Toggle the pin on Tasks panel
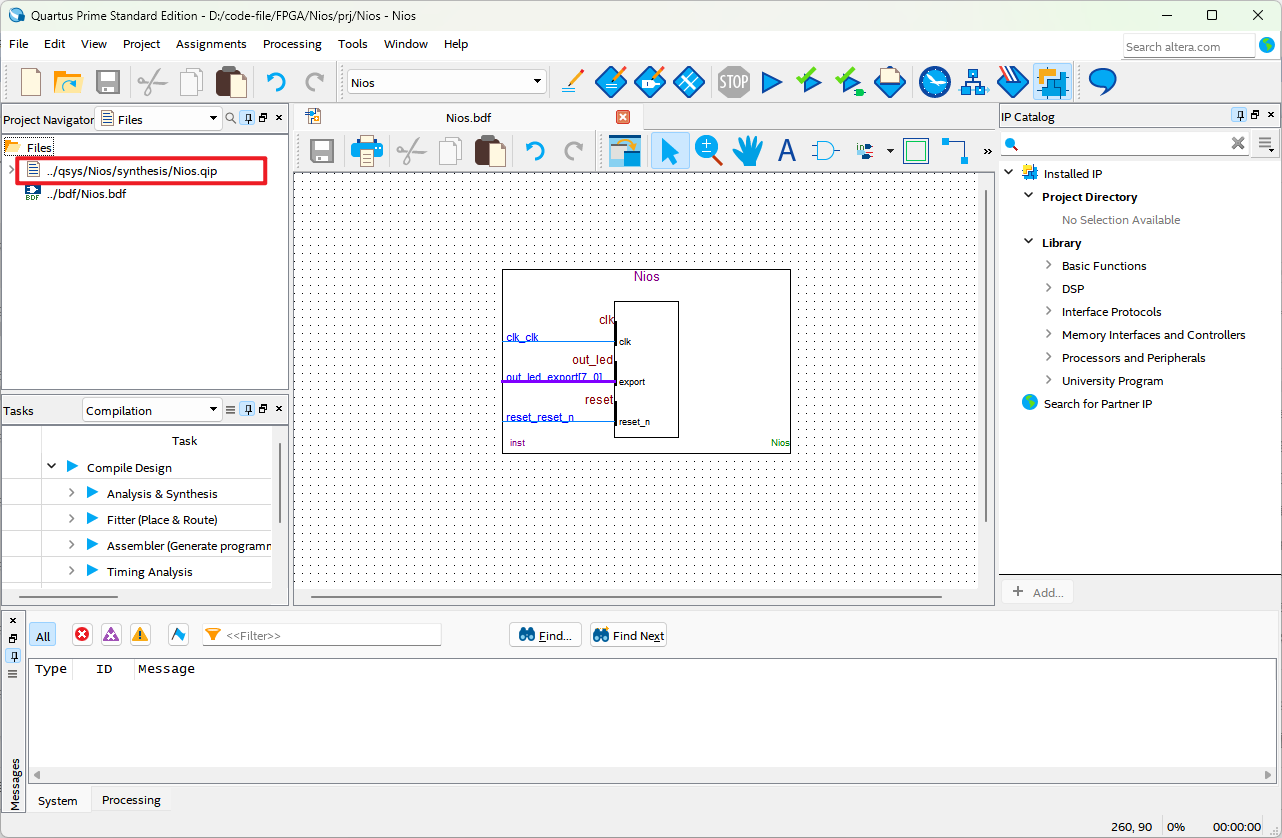This screenshot has width=1282, height=838. pos(248,409)
